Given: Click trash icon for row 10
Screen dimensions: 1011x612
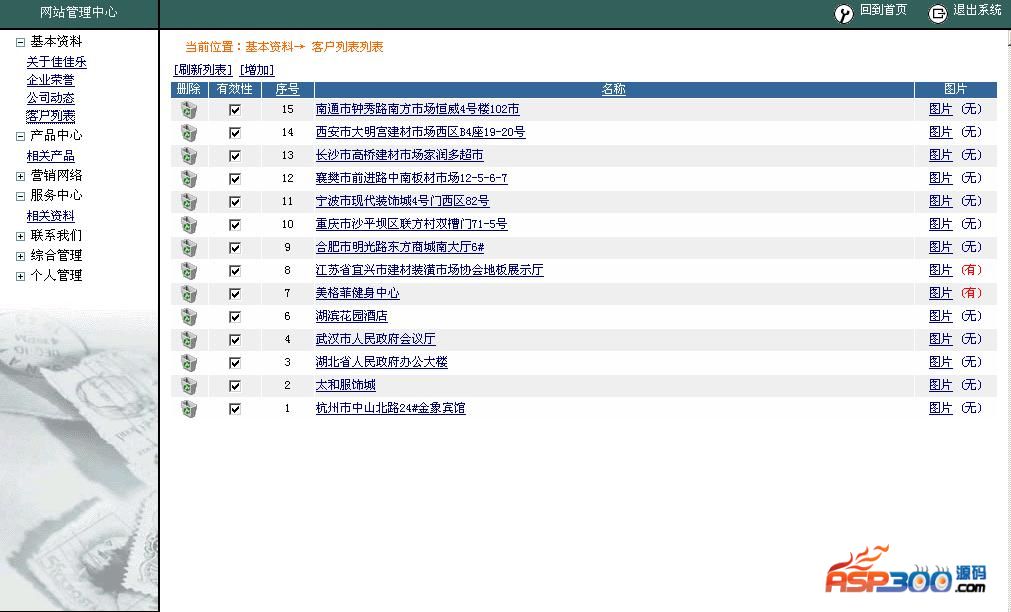Looking at the screenshot, I should point(188,224).
